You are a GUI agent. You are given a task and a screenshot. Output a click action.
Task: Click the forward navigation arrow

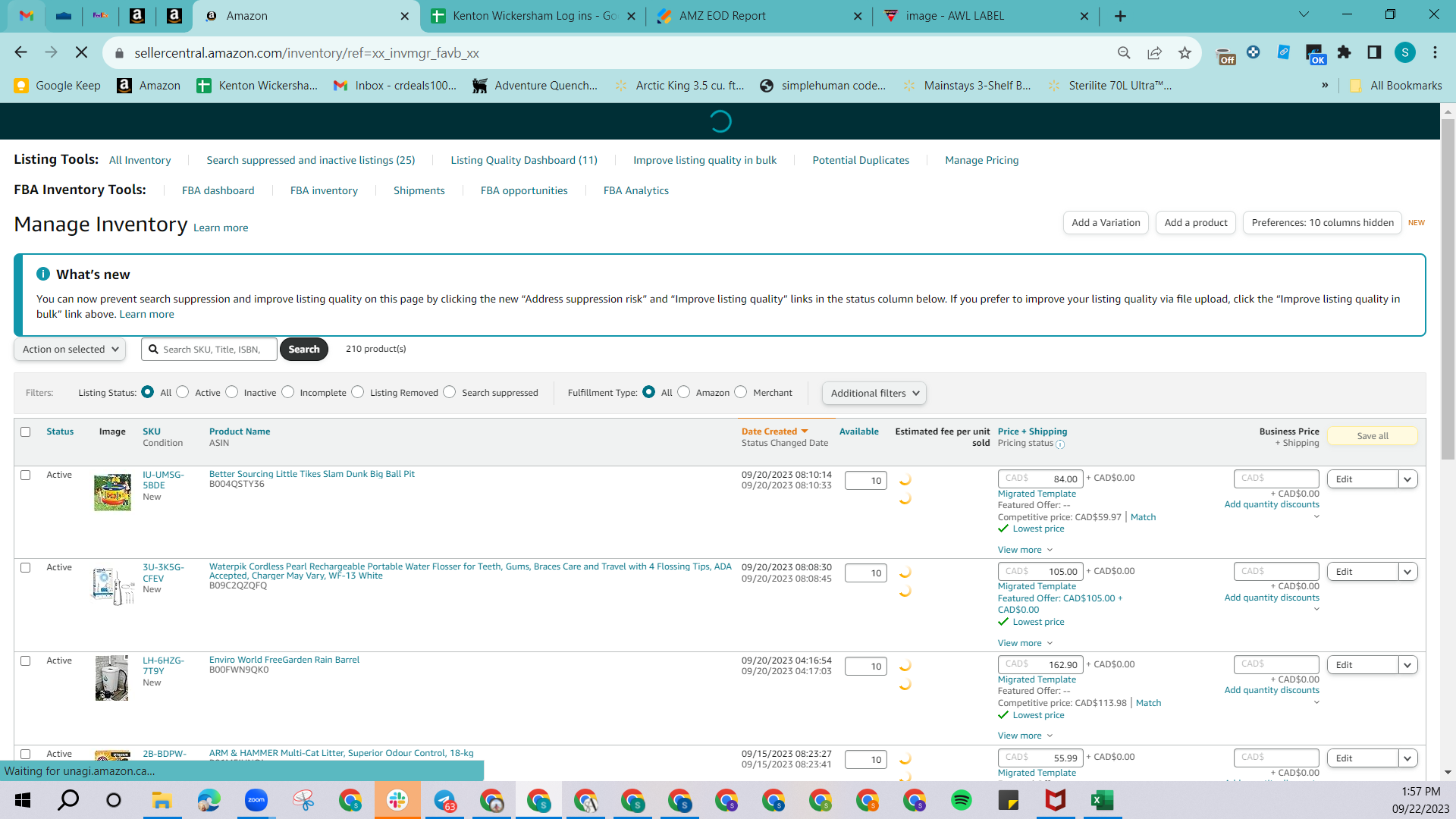[51, 52]
